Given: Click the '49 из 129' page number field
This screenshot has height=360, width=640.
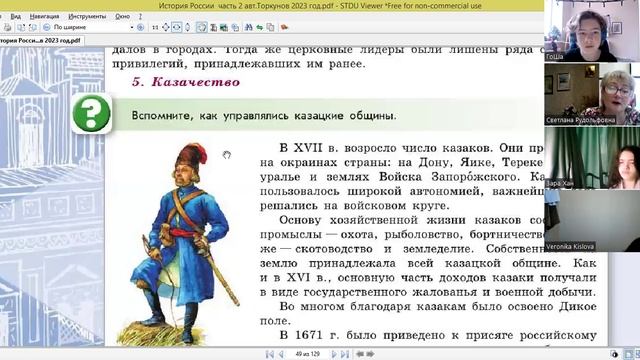Looking at the screenshot, I should [x=307, y=354].
